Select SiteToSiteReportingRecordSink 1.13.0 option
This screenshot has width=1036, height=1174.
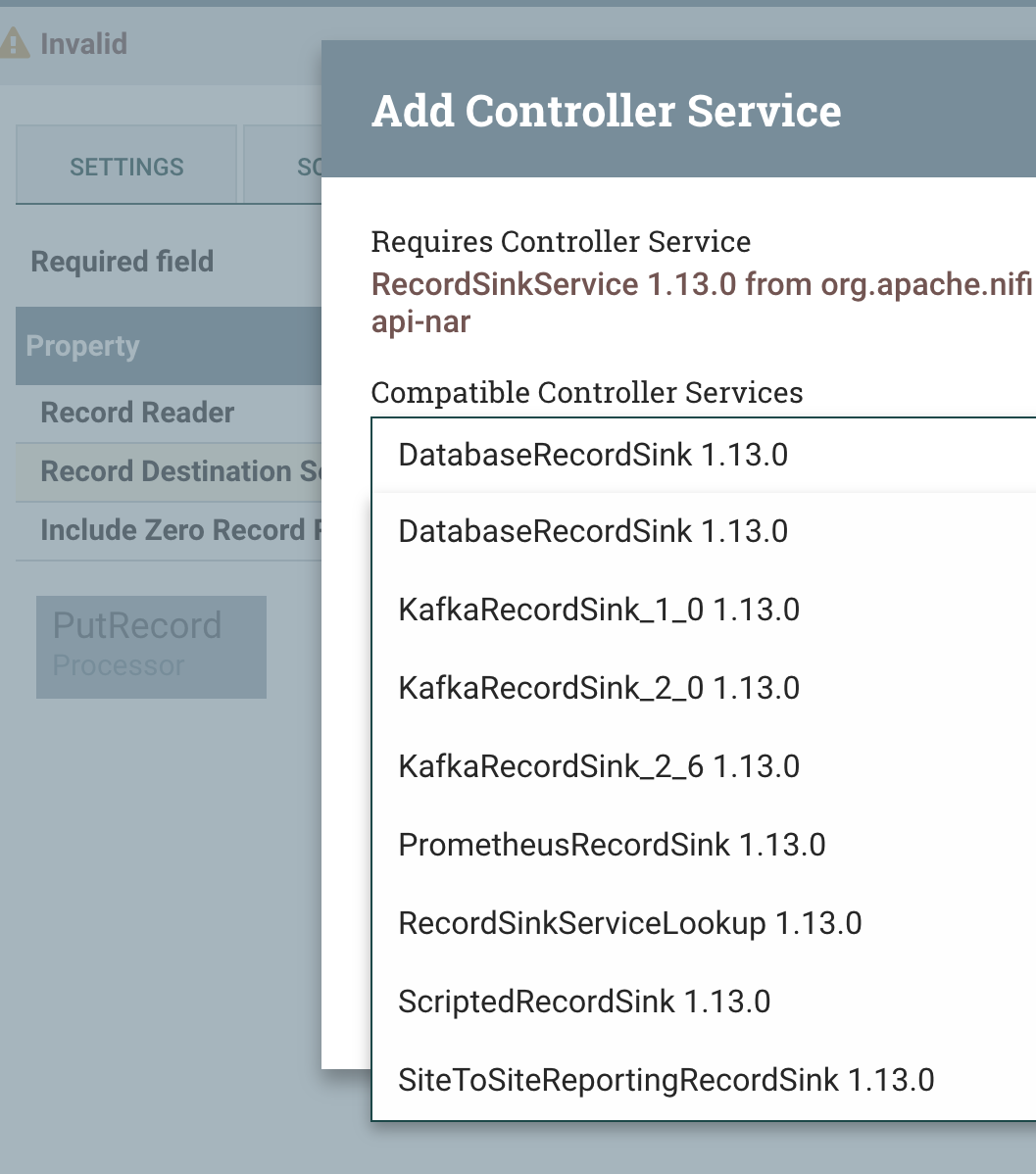click(666, 1080)
